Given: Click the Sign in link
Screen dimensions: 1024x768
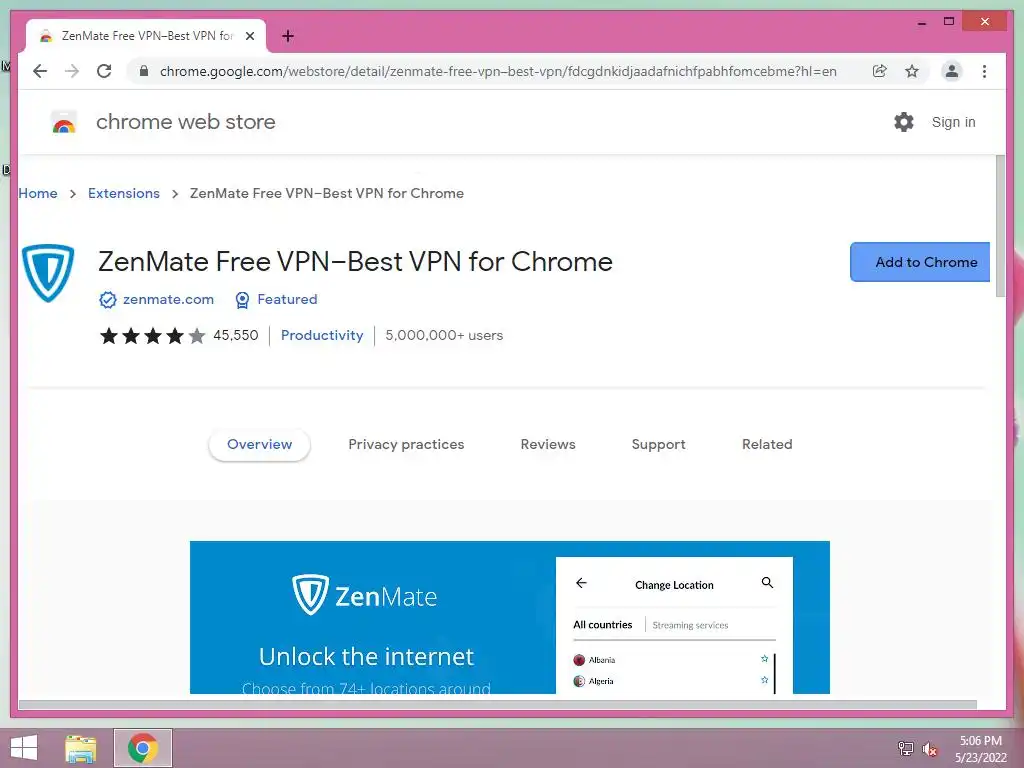Looking at the screenshot, I should [953, 122].
